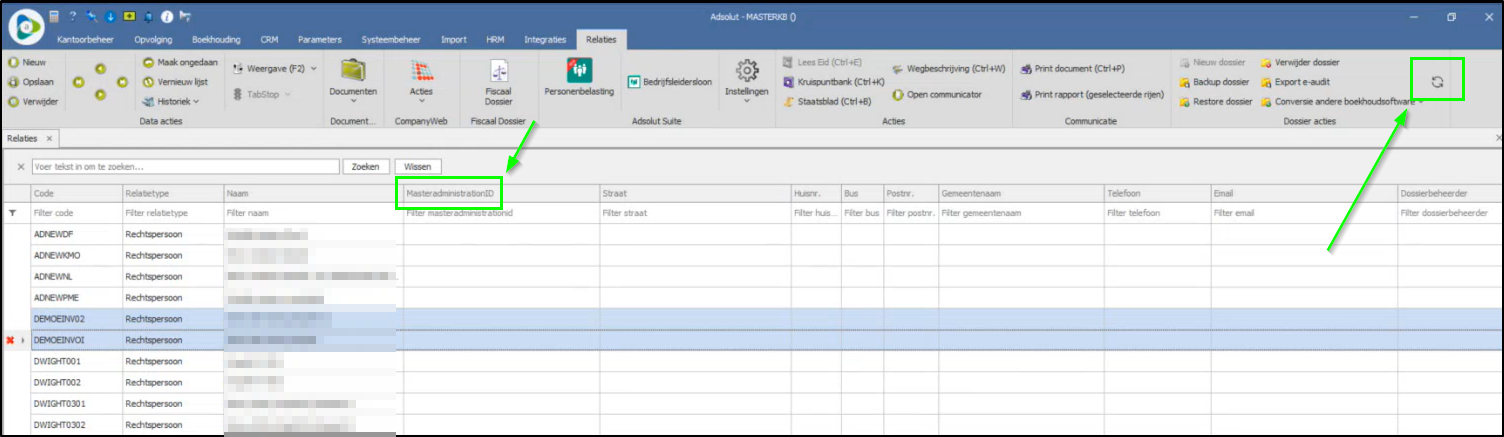Switch to the Integraties ribbon tab
Viewport: 1504px width, 437px height.
(x=543, y=40)
